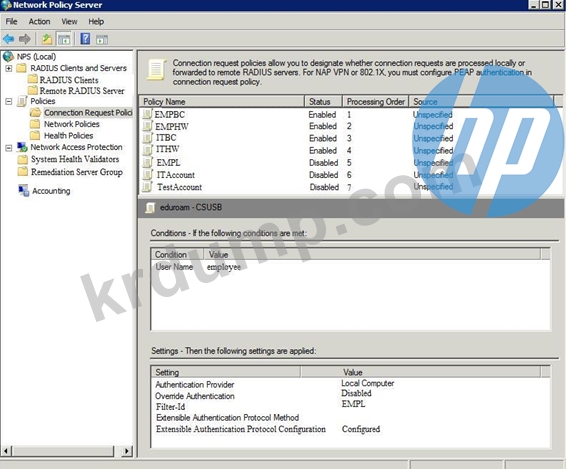The width and height of the screenshot is (566, 469).
Task: Click the 'Local Computer' setting value
Action: [x=368, y=383]
